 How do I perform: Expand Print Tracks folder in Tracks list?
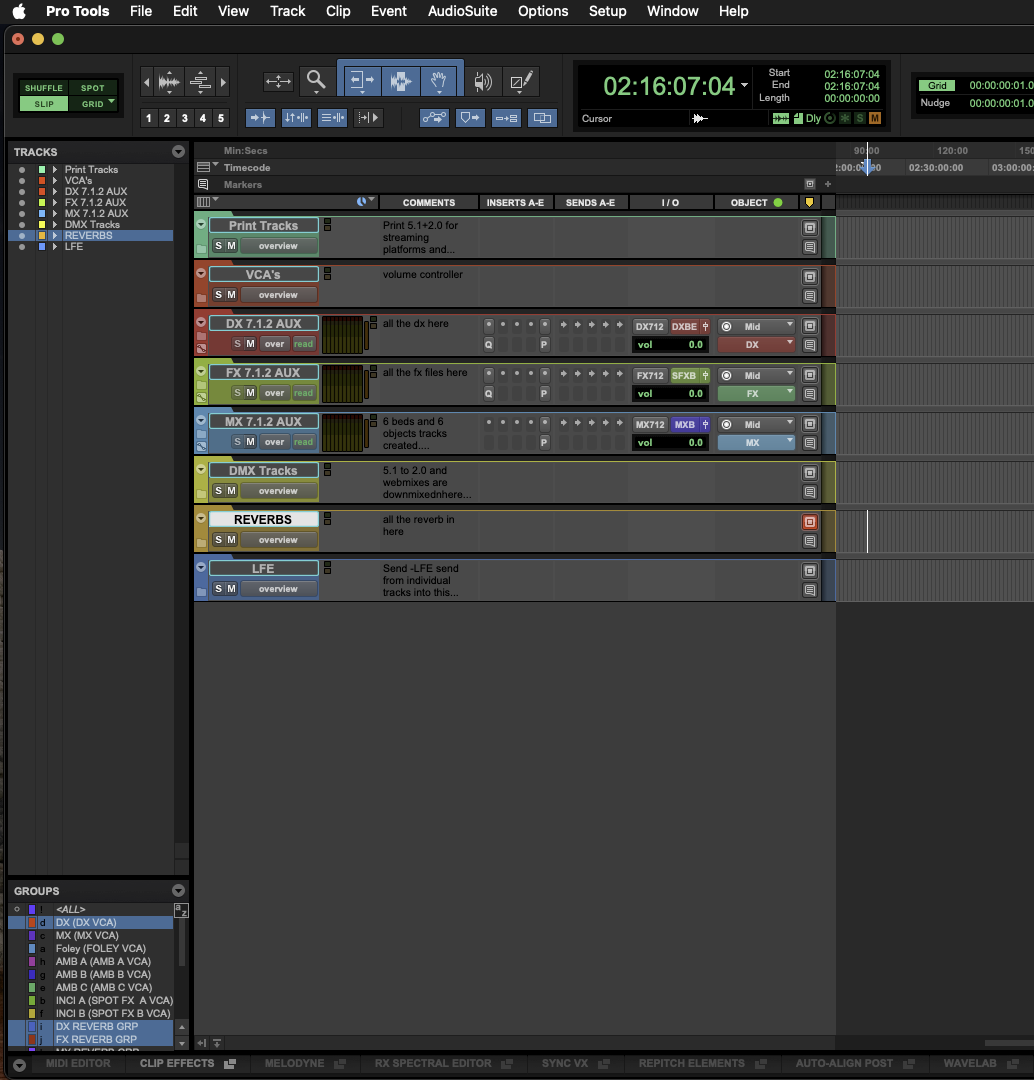55,169
